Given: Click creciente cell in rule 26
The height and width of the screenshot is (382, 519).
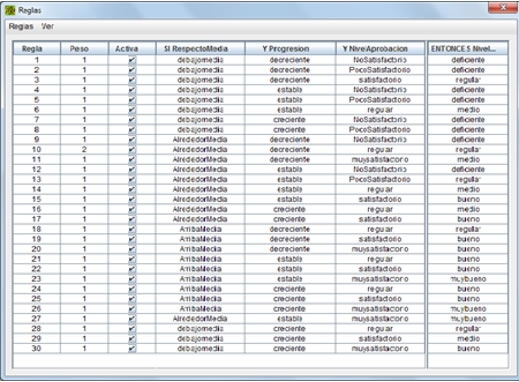Looking at the screenshot, I should click(x=290, y=309).
